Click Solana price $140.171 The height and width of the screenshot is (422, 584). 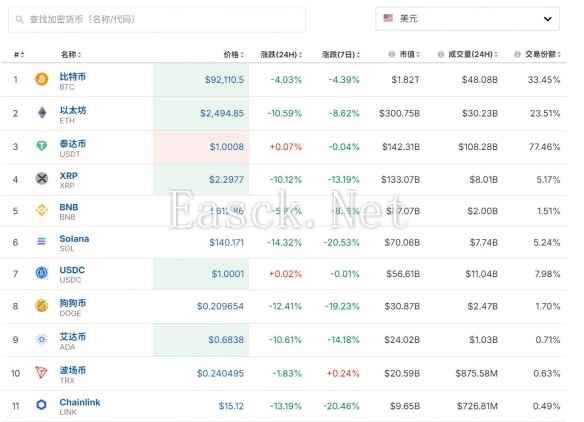click(226, 243)
